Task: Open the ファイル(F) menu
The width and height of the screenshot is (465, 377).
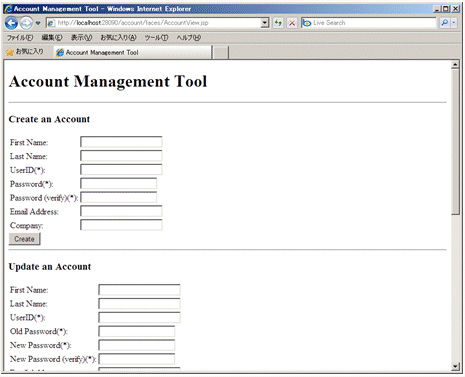Action: pyautogui.click(x=20, y=38)
